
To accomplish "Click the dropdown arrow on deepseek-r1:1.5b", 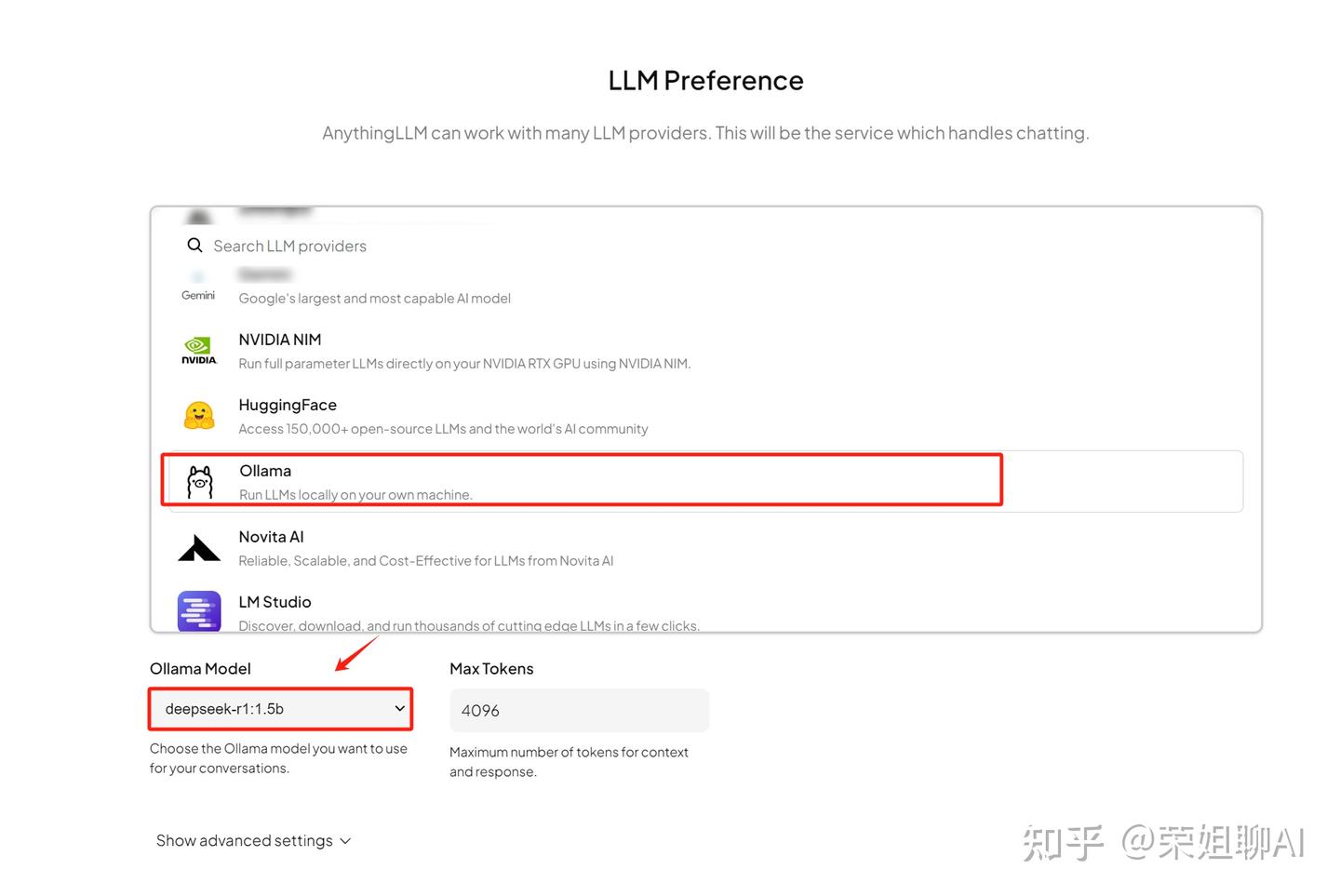I will (399, 709).
